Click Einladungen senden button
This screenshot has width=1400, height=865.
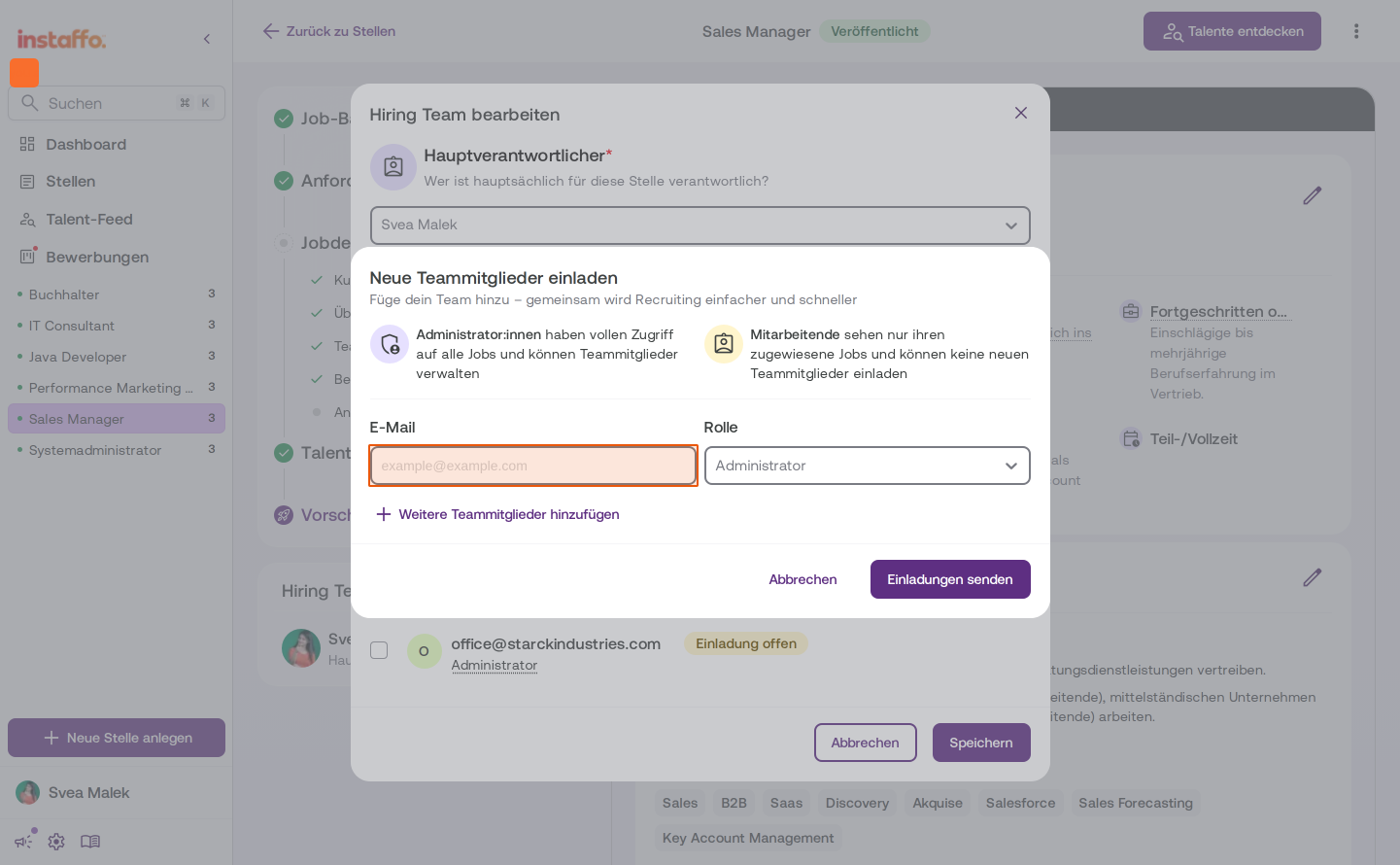point(950,579)
